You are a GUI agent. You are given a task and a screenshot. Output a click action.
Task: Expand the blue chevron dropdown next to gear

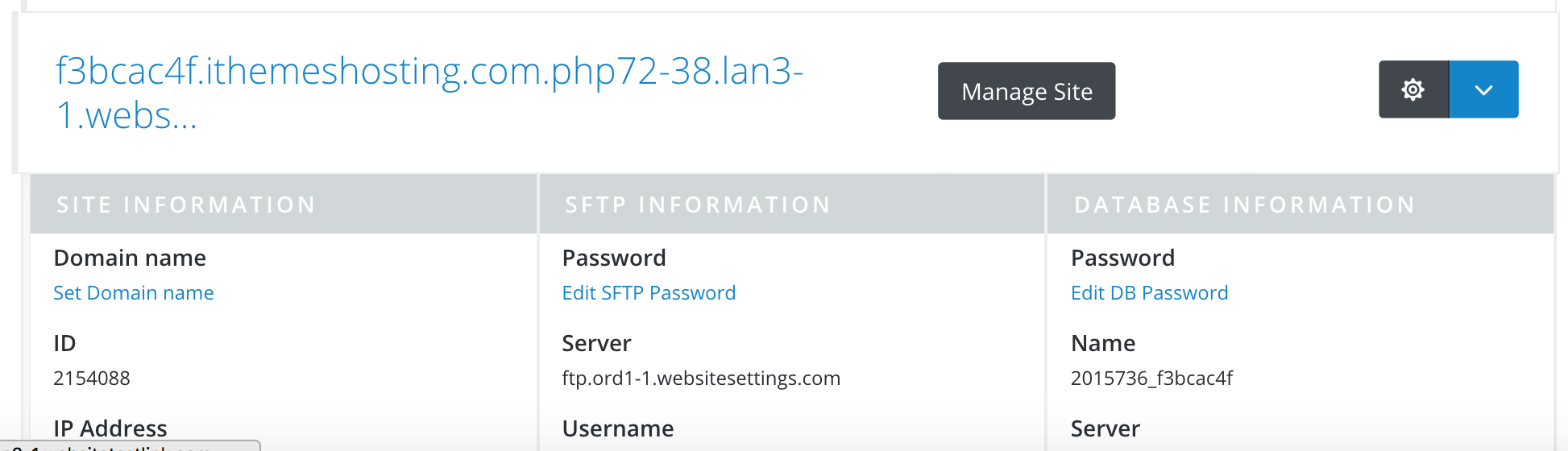point(1483,89)
